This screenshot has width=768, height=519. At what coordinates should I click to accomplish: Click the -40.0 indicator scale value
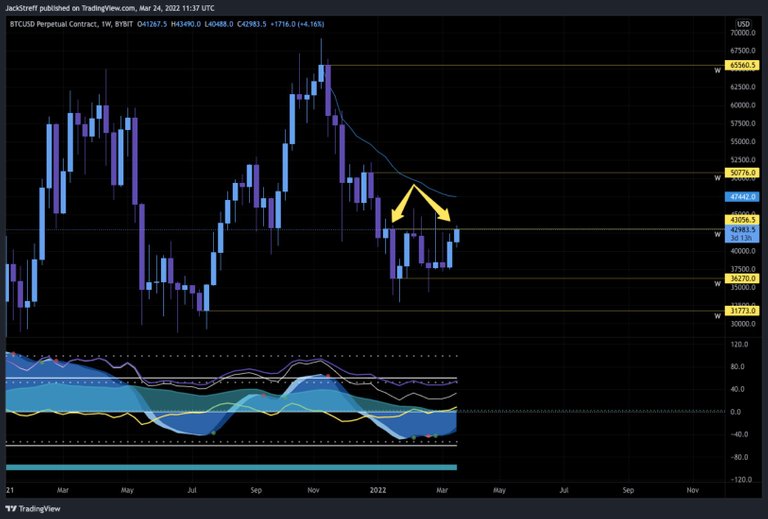[739, 435]
